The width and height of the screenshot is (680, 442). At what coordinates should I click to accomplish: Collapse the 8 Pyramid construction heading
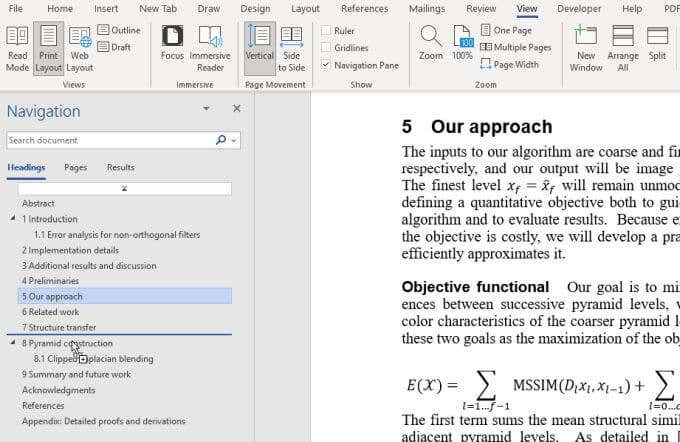13,343
